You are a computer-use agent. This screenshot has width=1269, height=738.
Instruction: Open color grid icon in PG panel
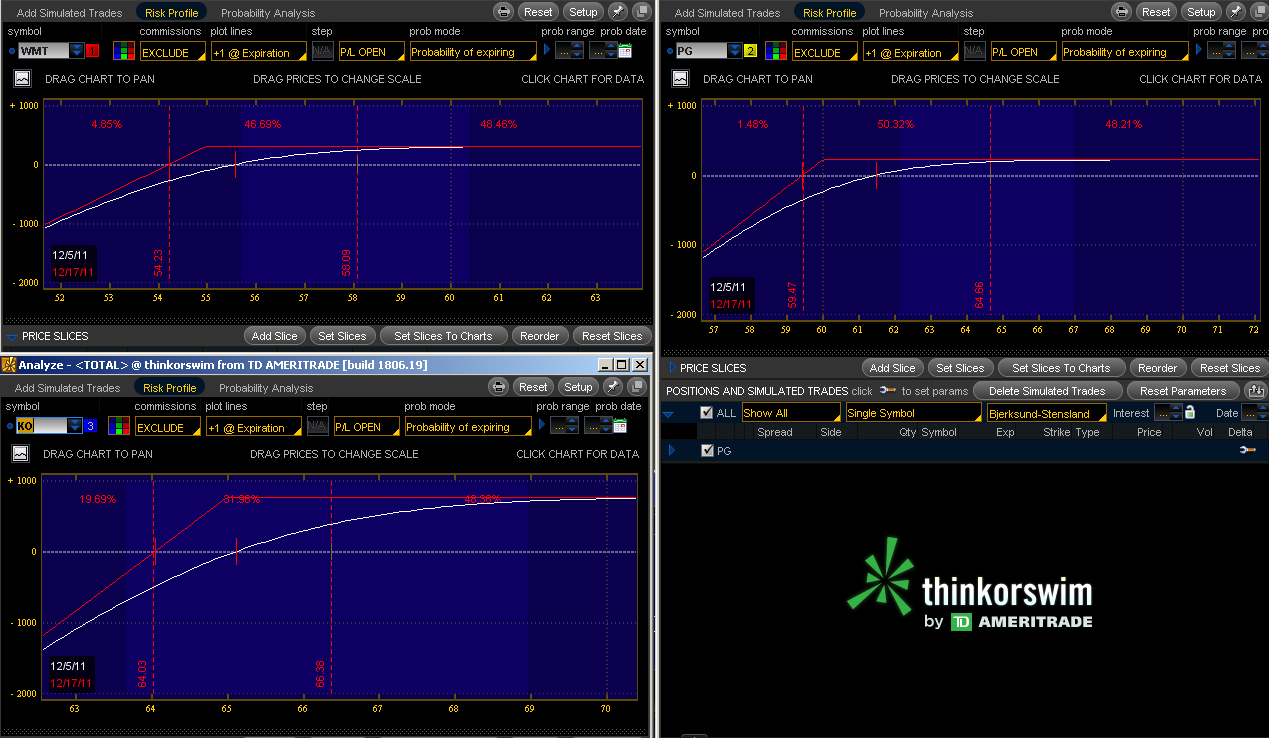coord(775,51)
